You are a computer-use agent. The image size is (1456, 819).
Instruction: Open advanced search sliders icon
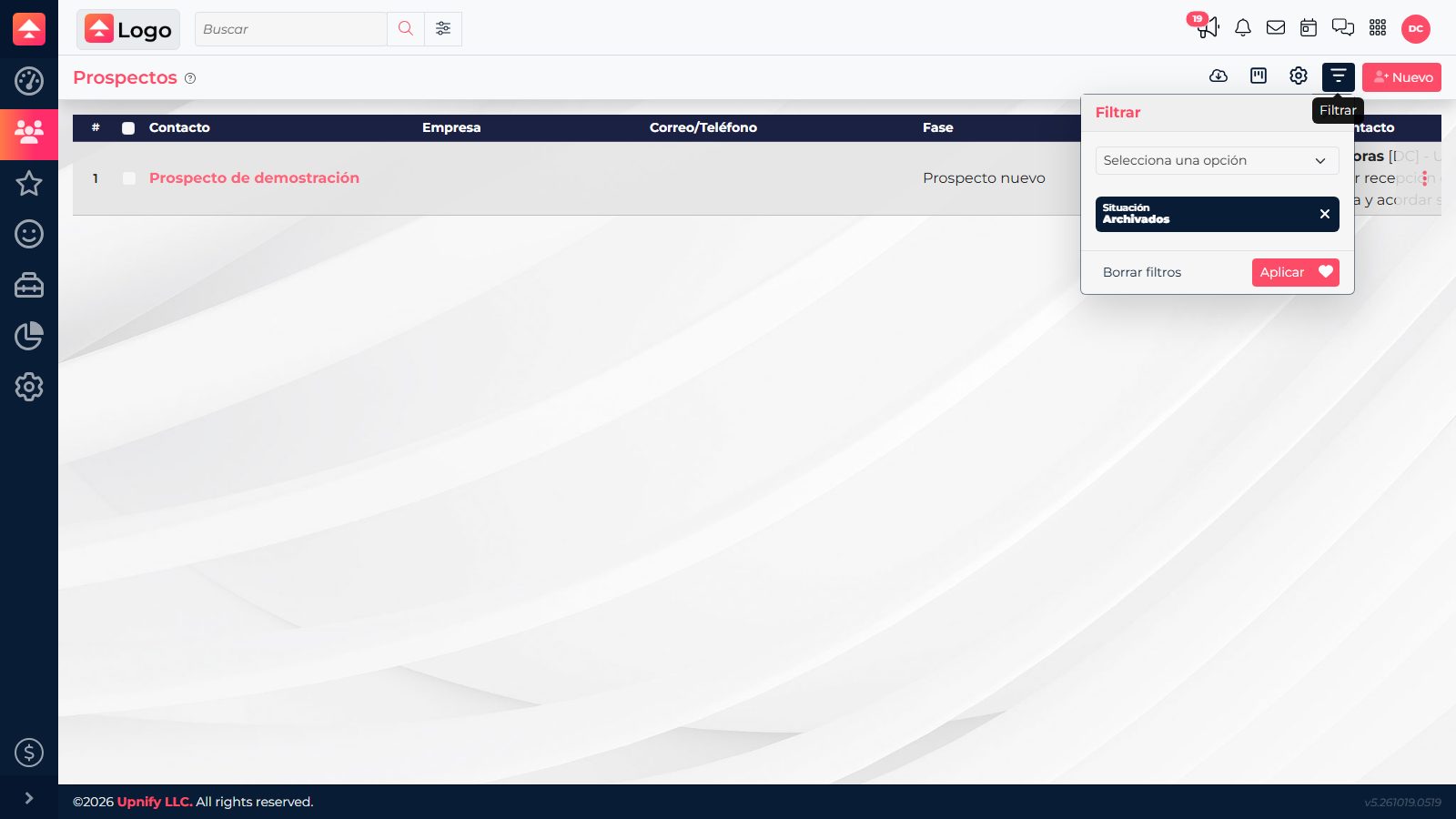pos(443,29)
